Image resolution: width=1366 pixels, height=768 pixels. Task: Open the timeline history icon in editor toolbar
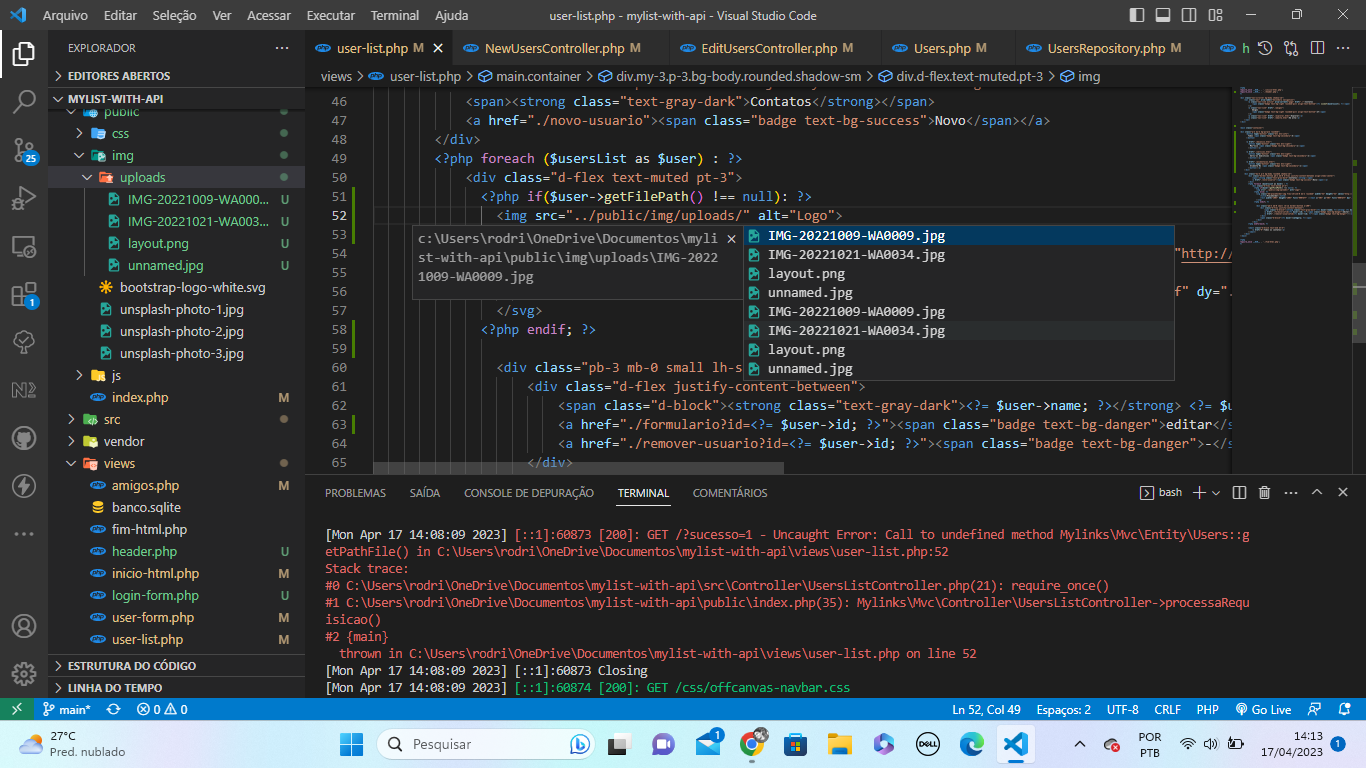tap(1265, 48)
